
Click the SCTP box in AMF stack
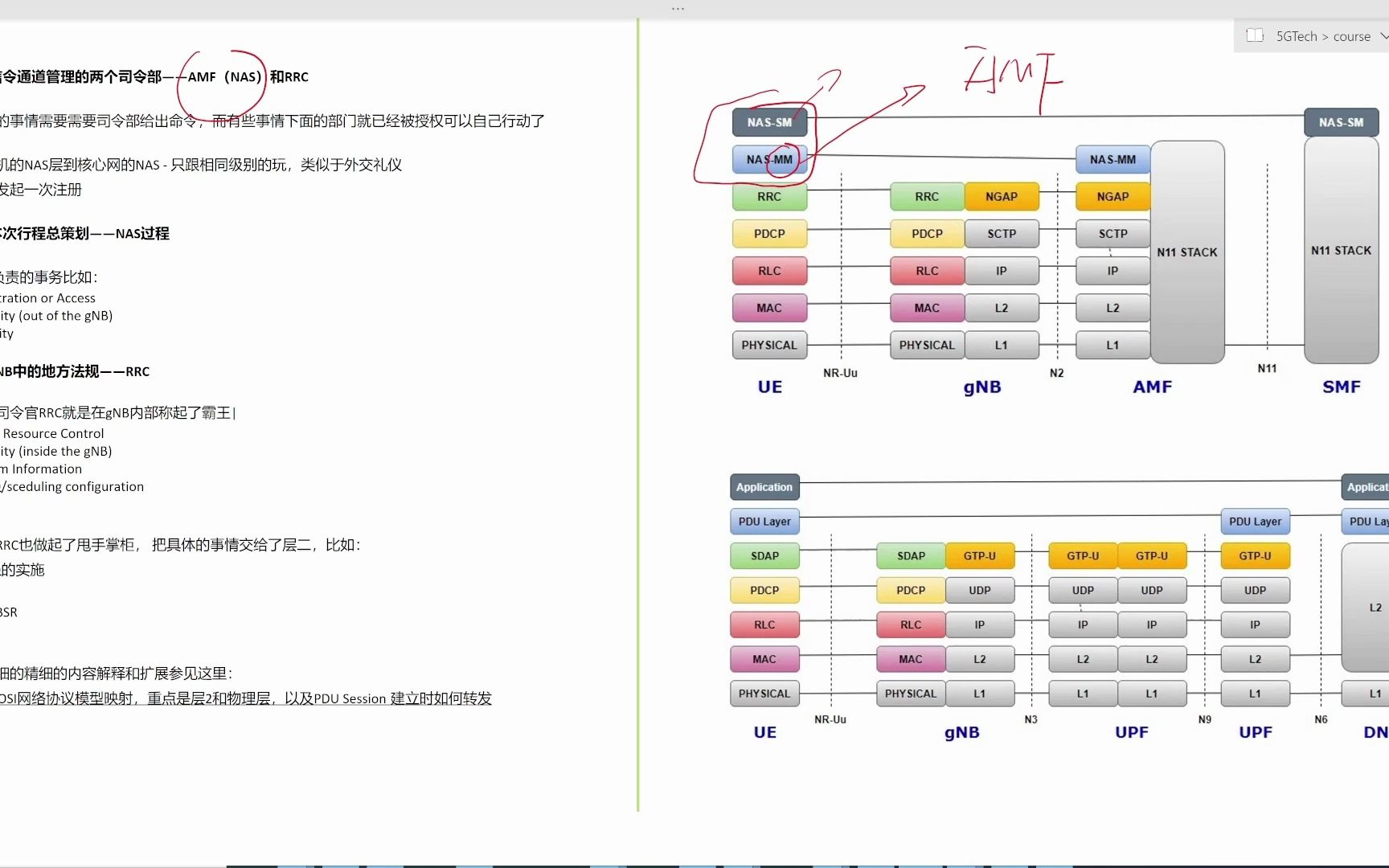tap(1112, 233)
